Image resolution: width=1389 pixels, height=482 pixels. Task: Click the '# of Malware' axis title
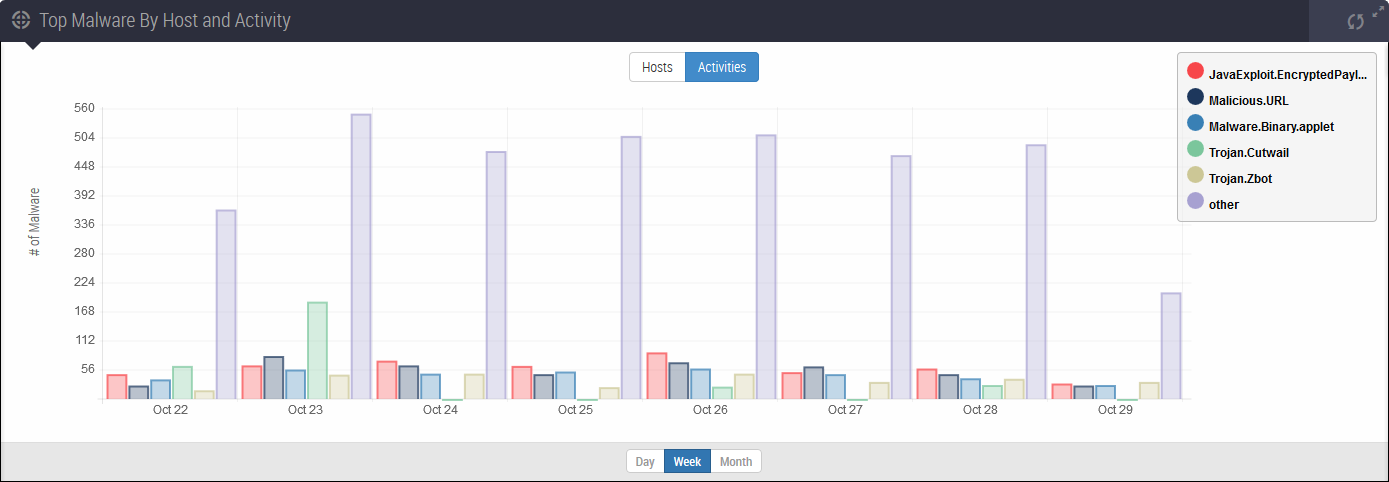(35, 221)
